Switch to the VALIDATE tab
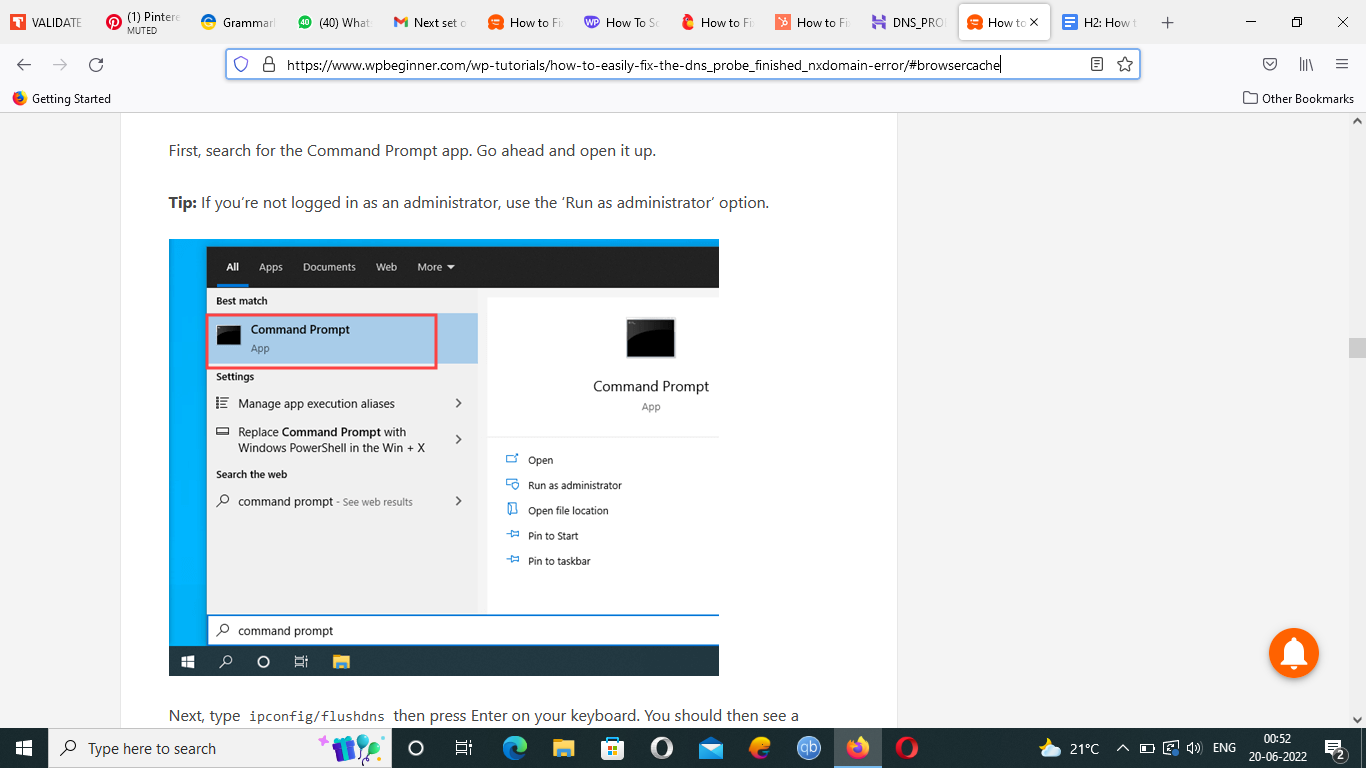The image size is (1366, 768). tap(47, 22)
